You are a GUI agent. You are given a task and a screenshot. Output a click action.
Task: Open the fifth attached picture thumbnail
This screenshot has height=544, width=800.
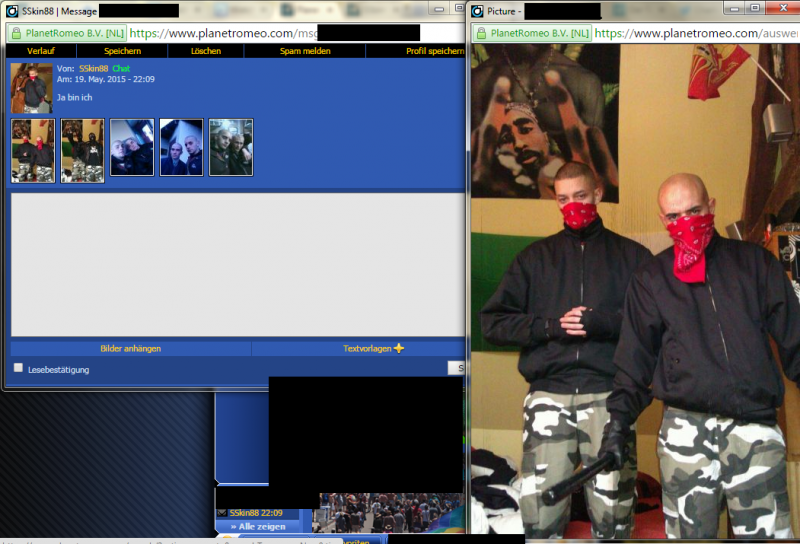click(231, 148)
